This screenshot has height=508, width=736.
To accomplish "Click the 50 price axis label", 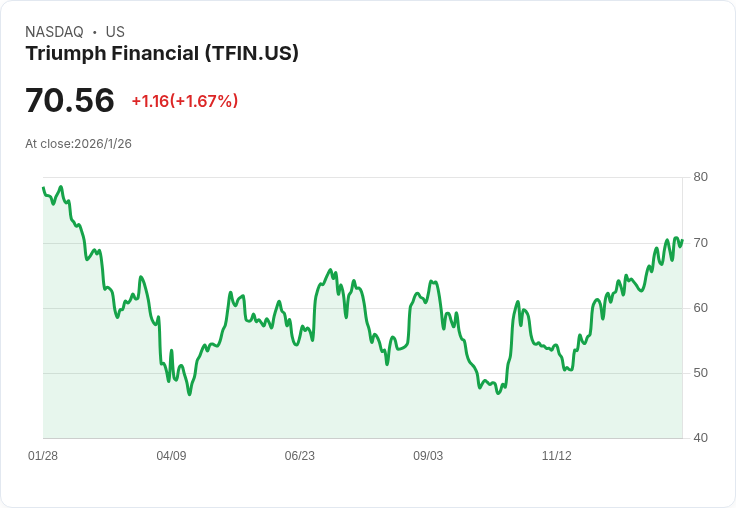I will tap(700, 373).
